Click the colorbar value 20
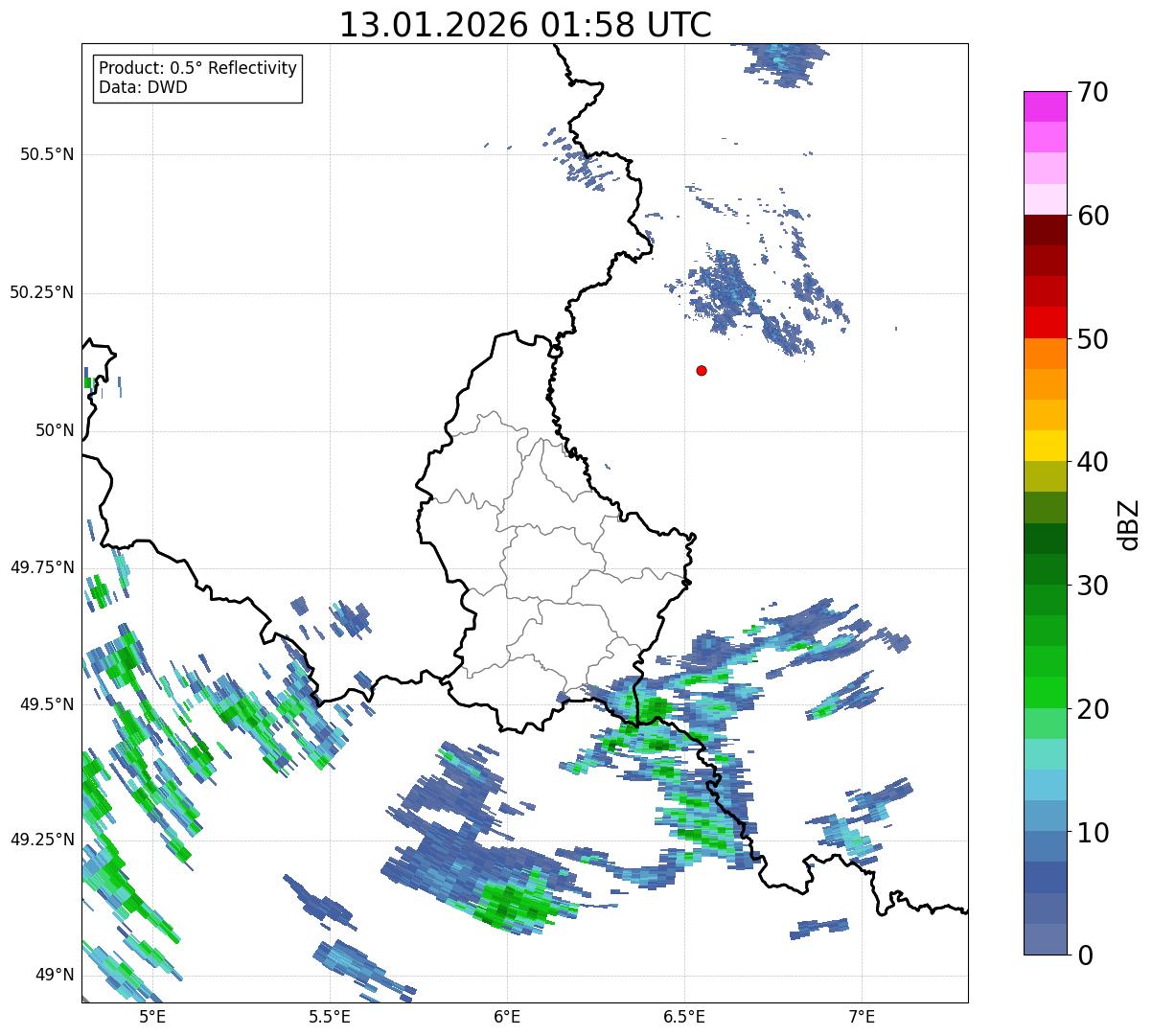 coord(1092,709)
